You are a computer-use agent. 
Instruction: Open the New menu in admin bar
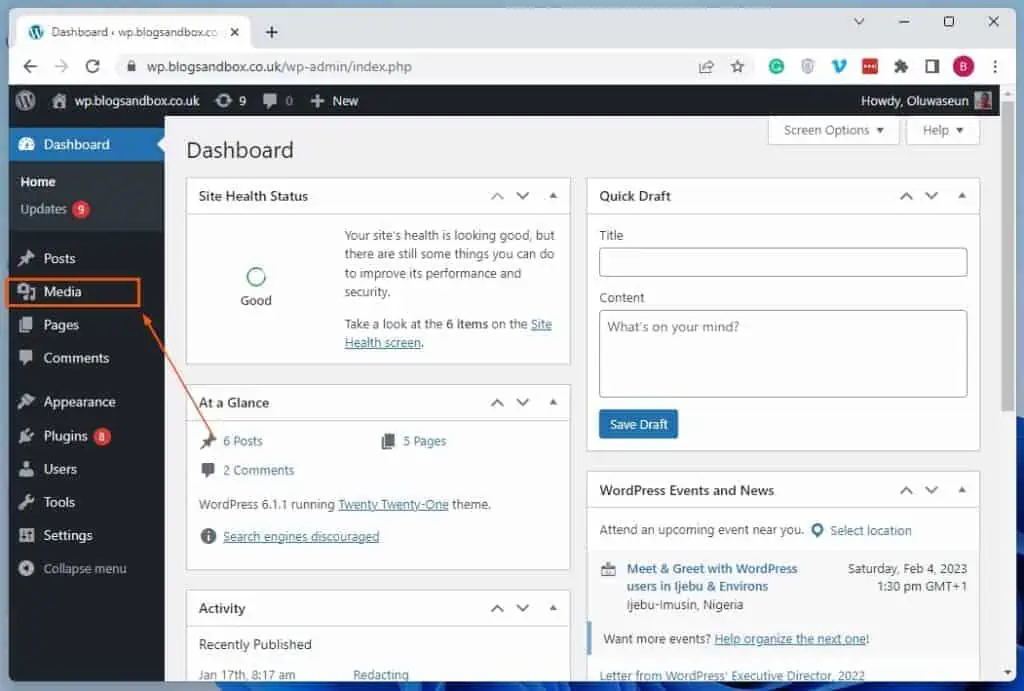coord(334,100)
